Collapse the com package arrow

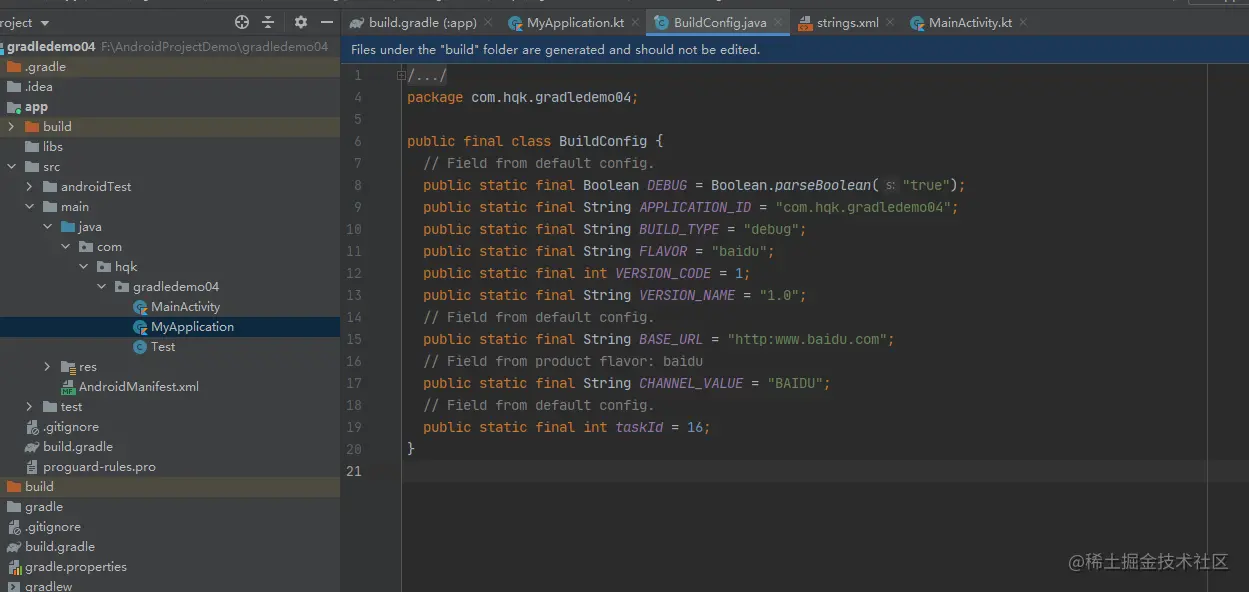tap(65, 247)
